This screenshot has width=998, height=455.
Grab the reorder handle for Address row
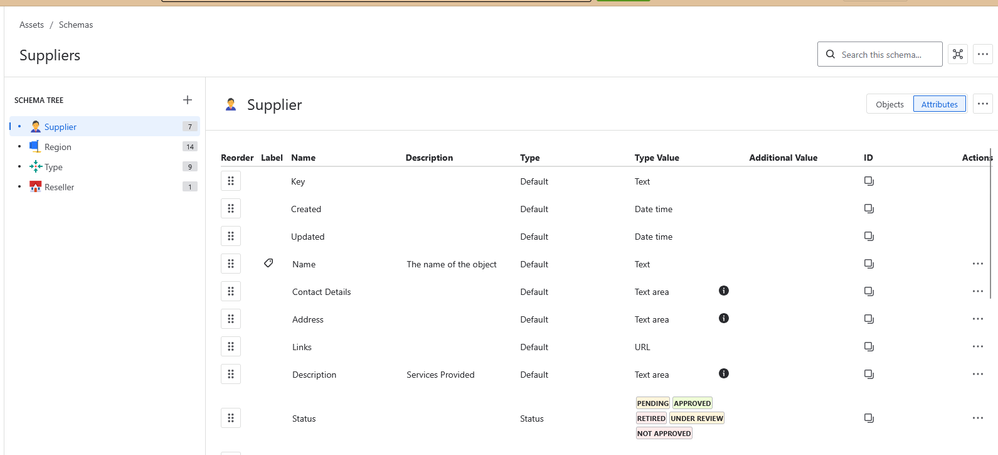tap(230, 319)
